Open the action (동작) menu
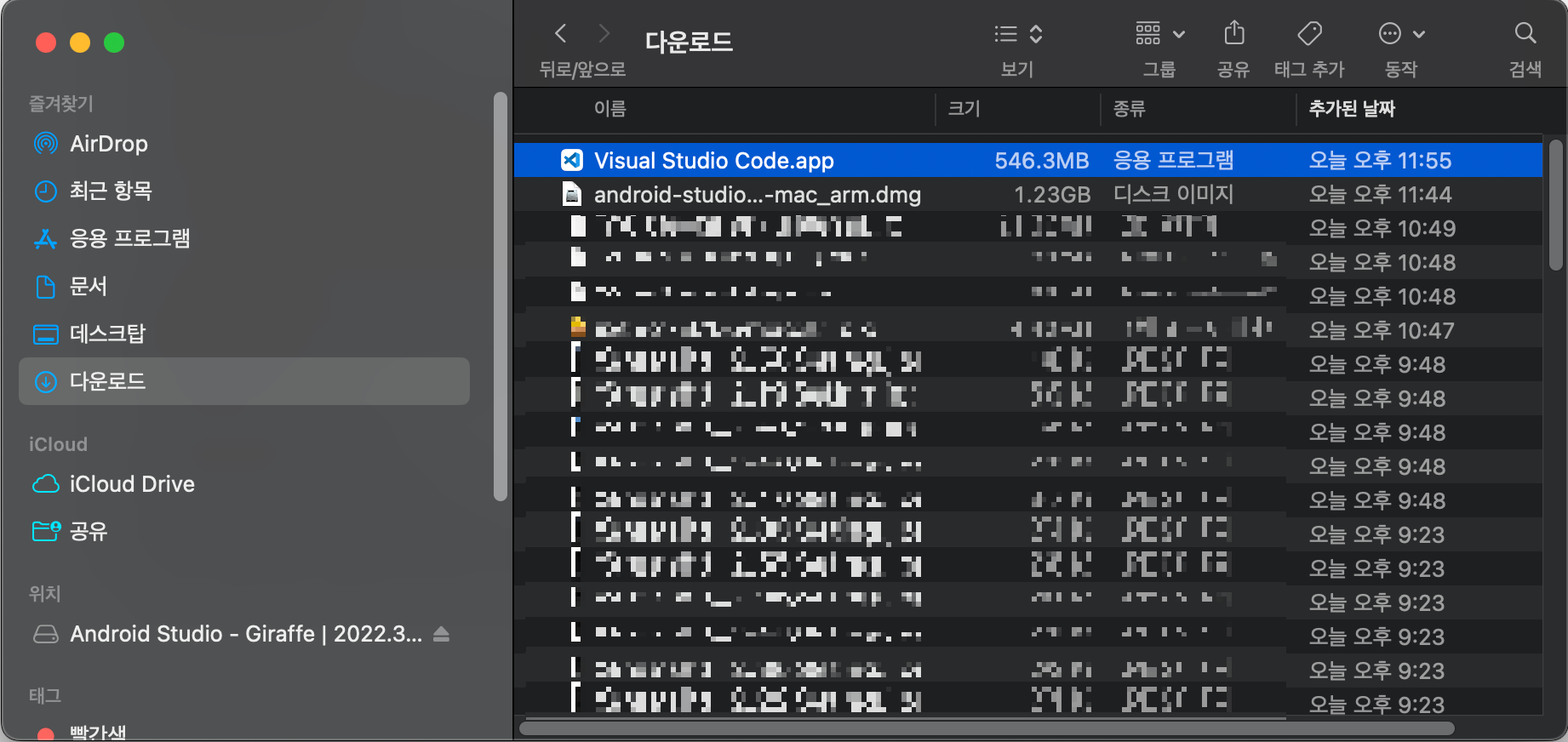The height and width of the screenshot is (742, 1568). 1401,34
